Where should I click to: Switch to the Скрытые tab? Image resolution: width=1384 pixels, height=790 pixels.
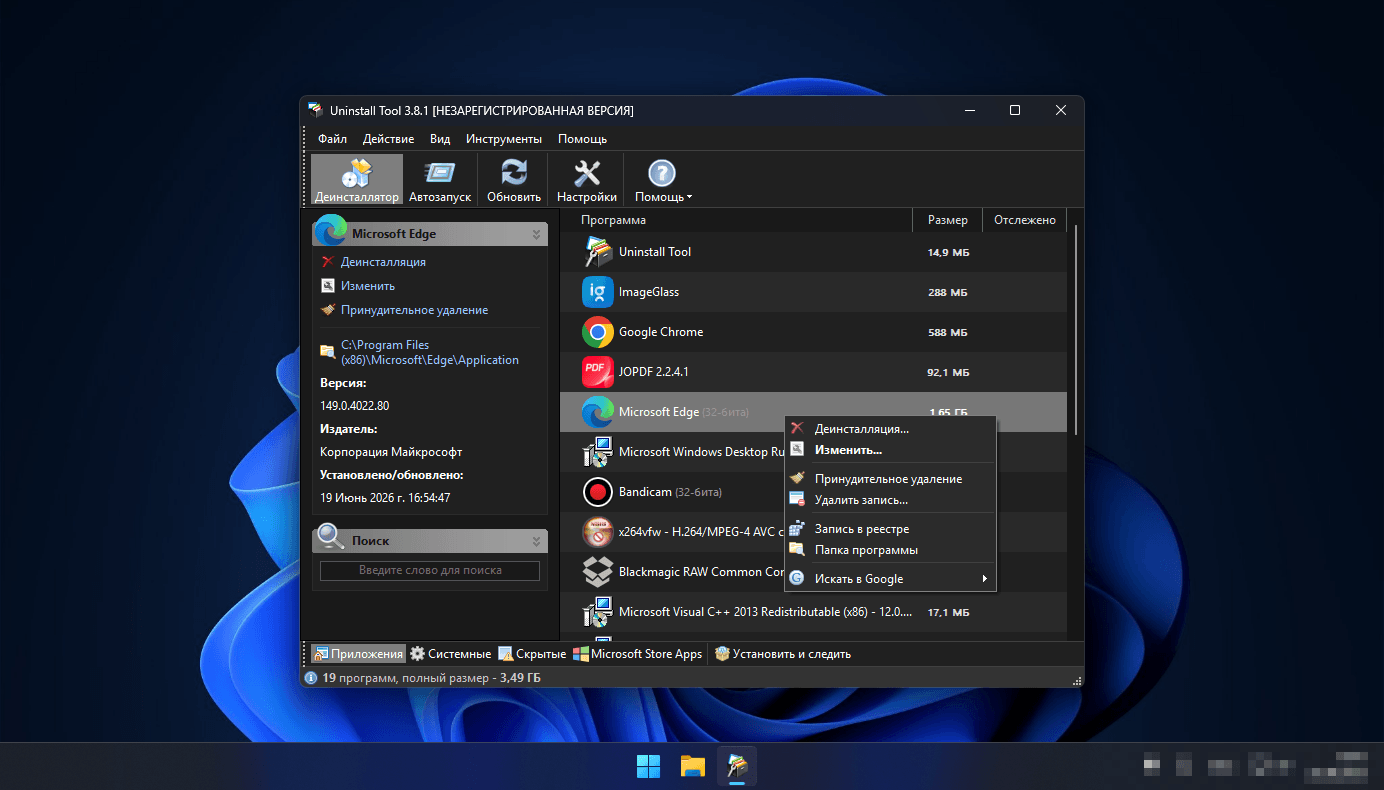(x=532, y=654)
